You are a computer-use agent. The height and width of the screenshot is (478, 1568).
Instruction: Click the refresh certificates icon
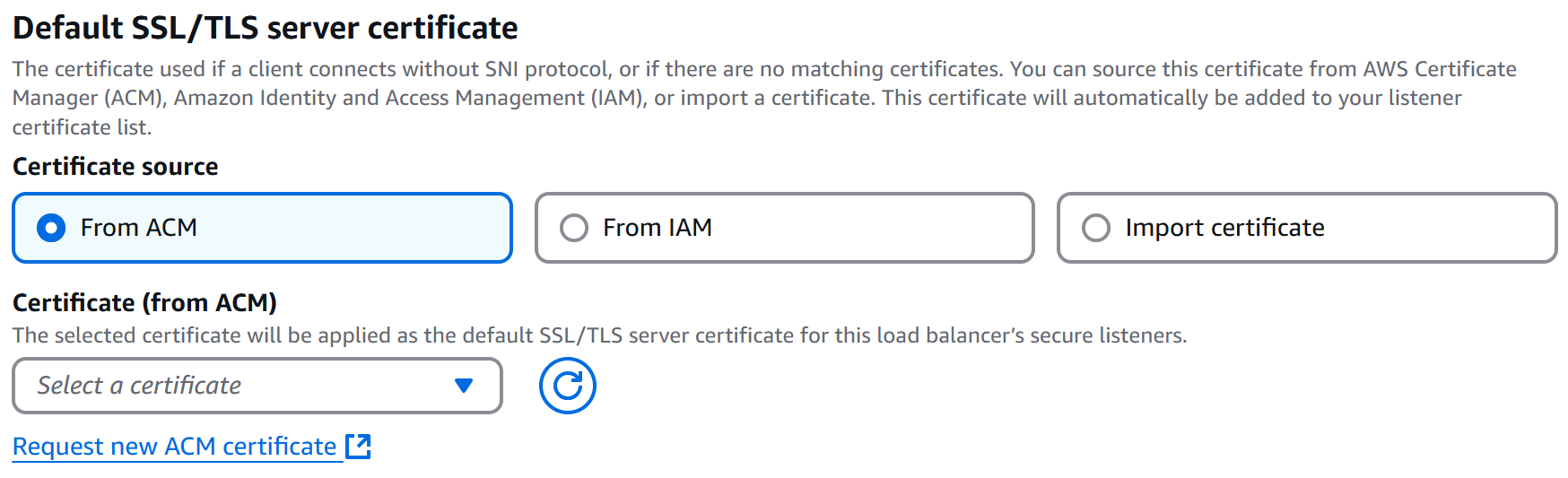pyautogui.click(x=568, y=386)
